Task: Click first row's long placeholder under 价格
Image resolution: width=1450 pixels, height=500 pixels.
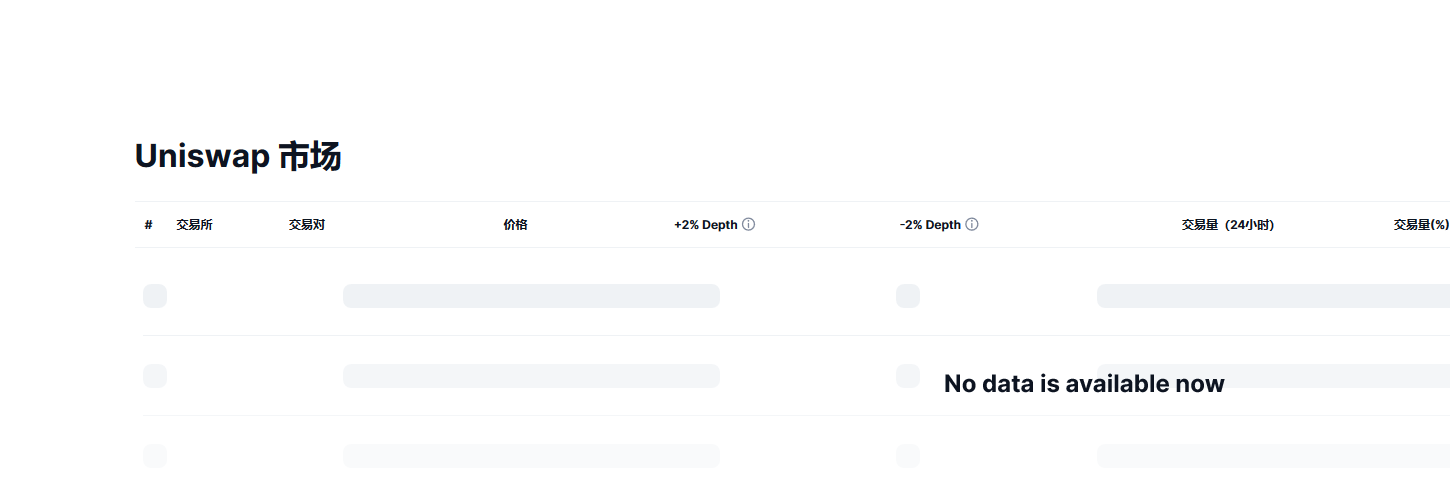Action: pos(531,296)
